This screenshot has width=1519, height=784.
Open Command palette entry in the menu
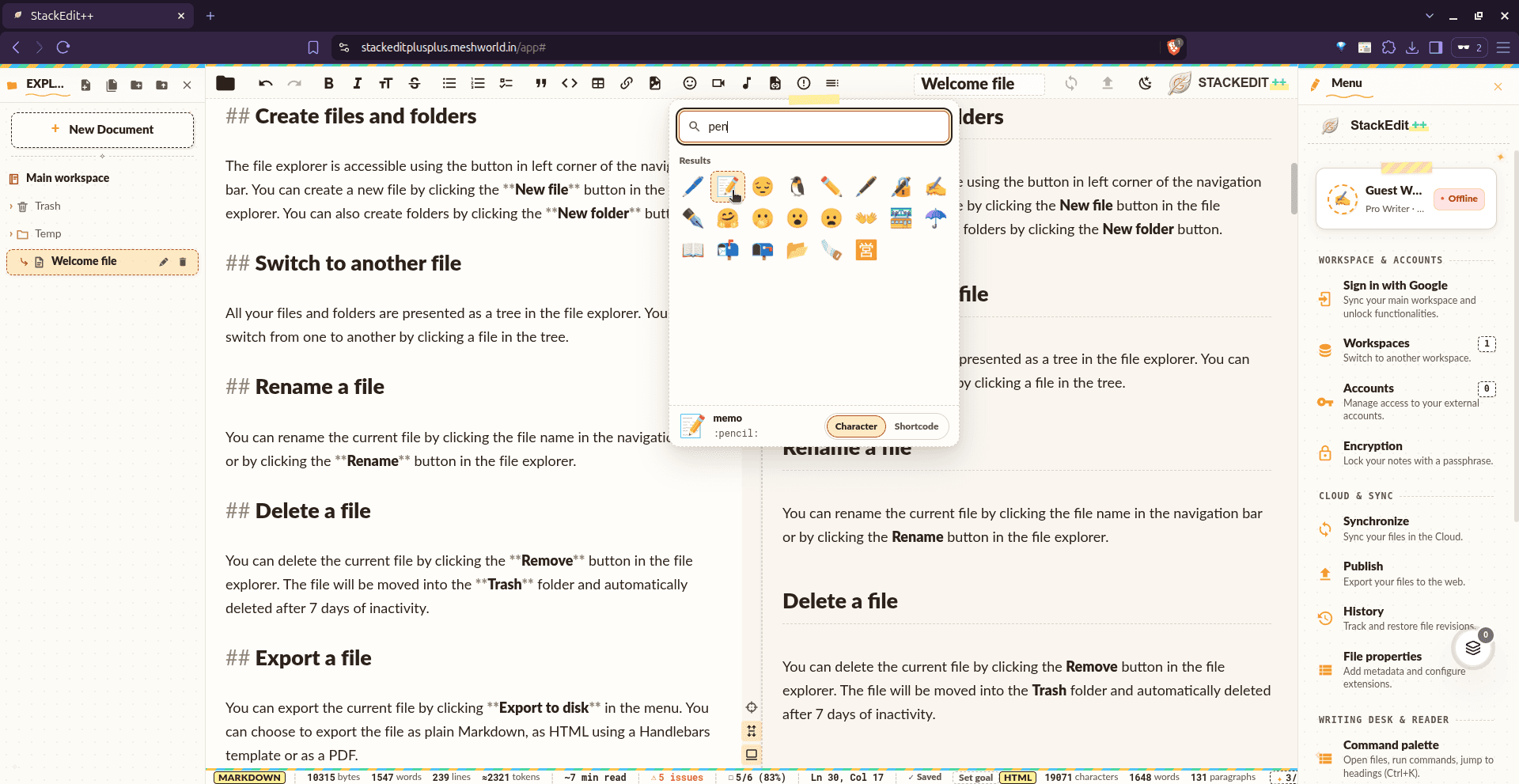pyautogui.click(x=1406, y=759)
